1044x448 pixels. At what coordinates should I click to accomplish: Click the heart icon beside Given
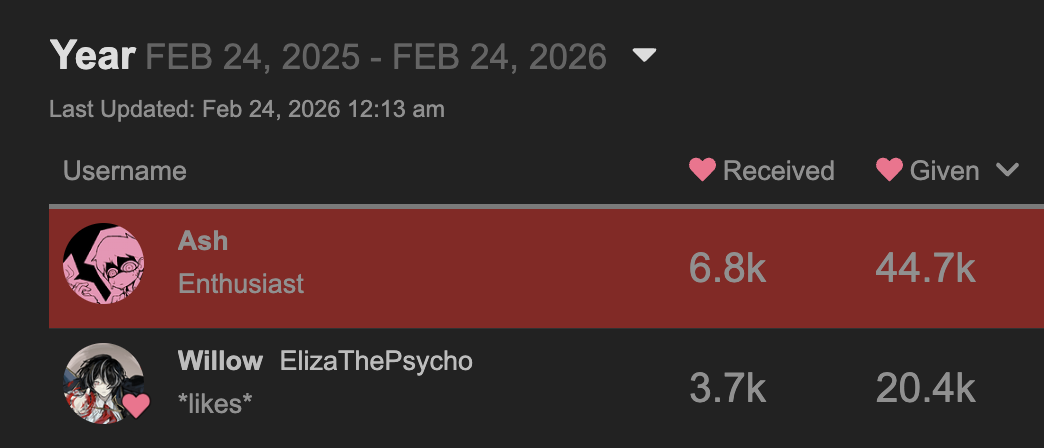coord(889,171)
